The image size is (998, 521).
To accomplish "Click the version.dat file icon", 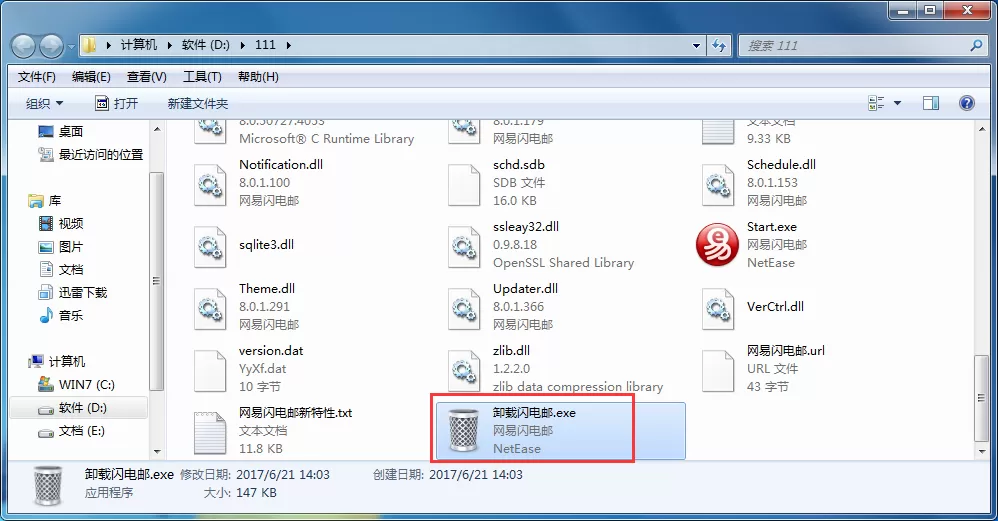I will click(210, 370).
